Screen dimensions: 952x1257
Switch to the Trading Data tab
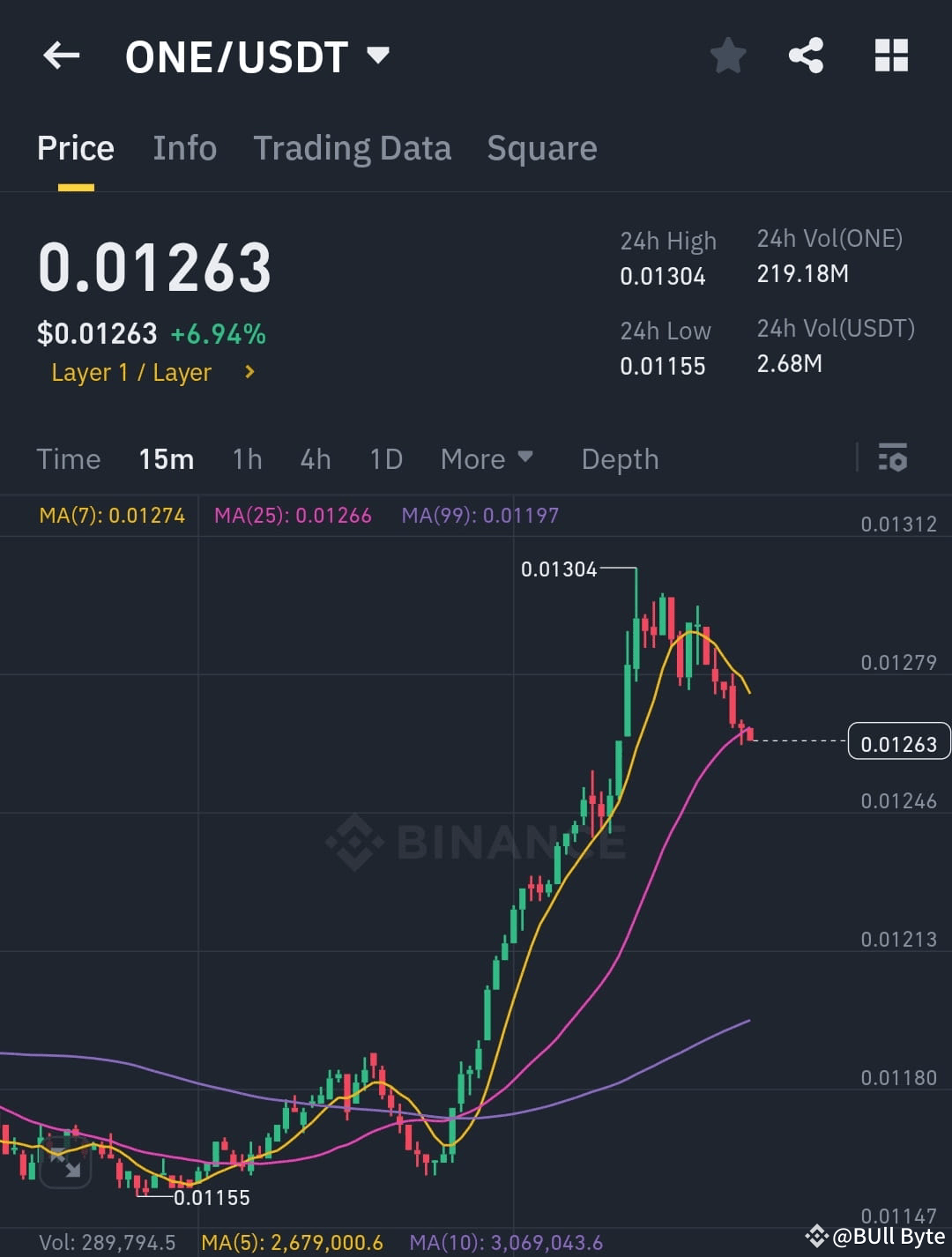[x=353, y=147]
